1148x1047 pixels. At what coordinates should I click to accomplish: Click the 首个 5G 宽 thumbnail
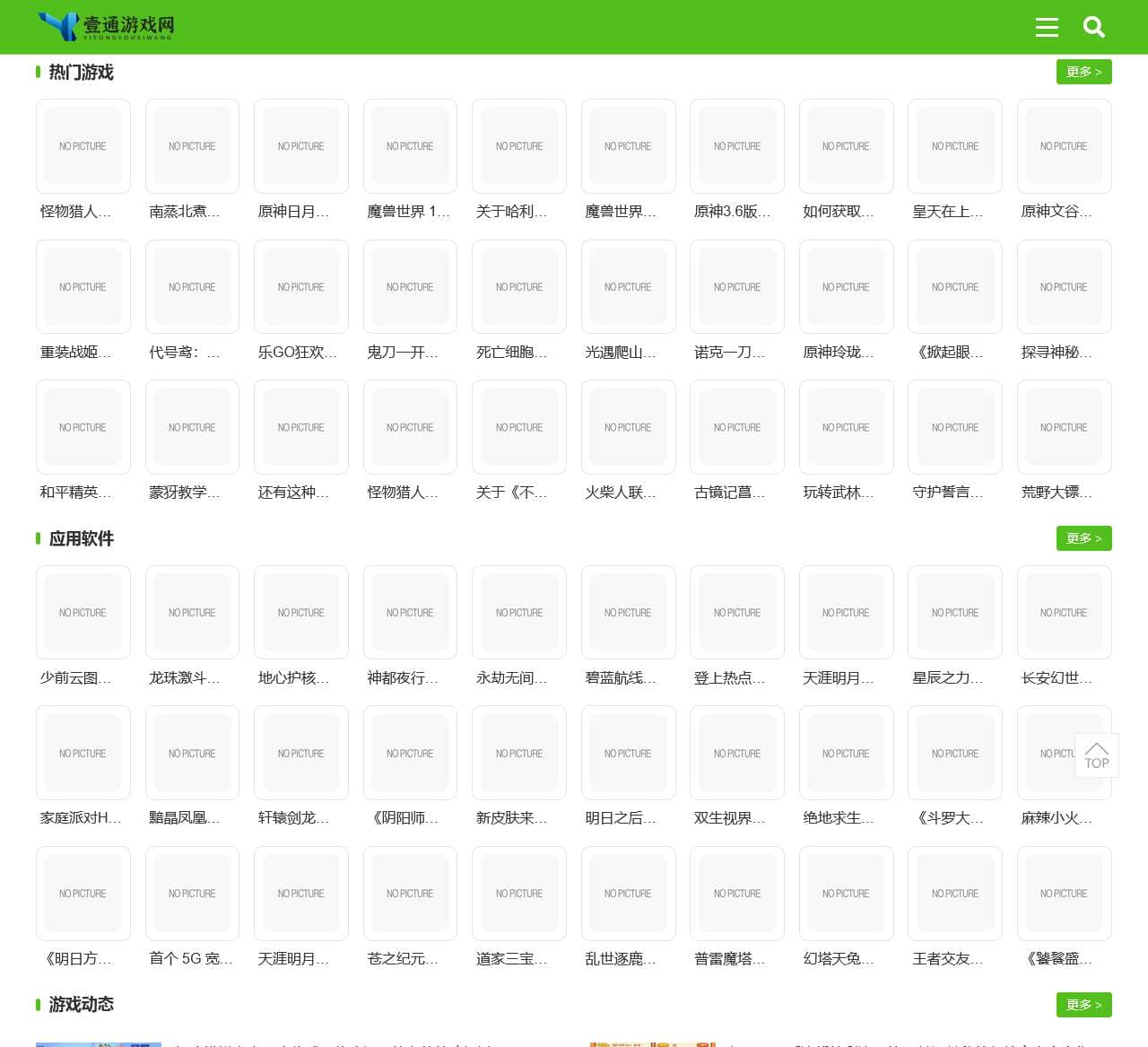[x=192, y=894]
